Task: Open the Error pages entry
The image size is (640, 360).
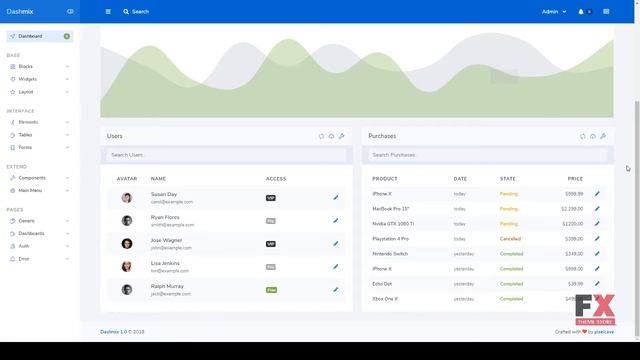Action: coord(40,259)
